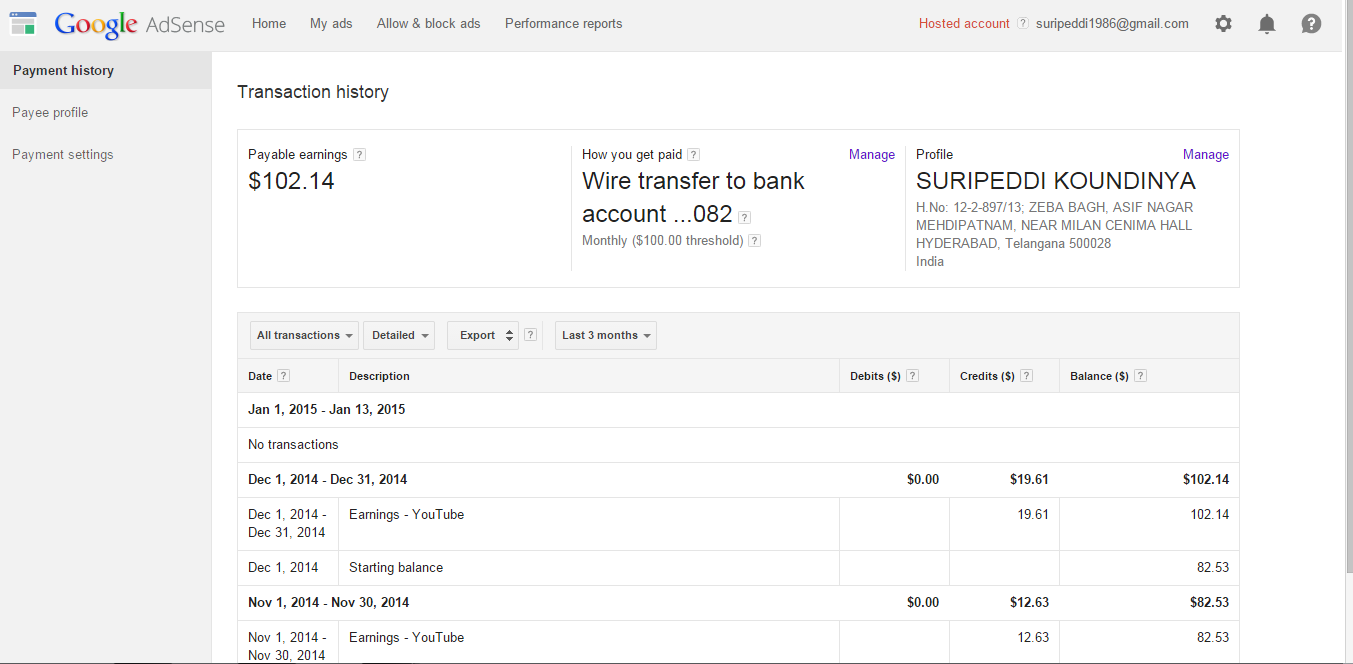Go to Allow & block ads
The image size is (1353, 664).
pos(428,23)
